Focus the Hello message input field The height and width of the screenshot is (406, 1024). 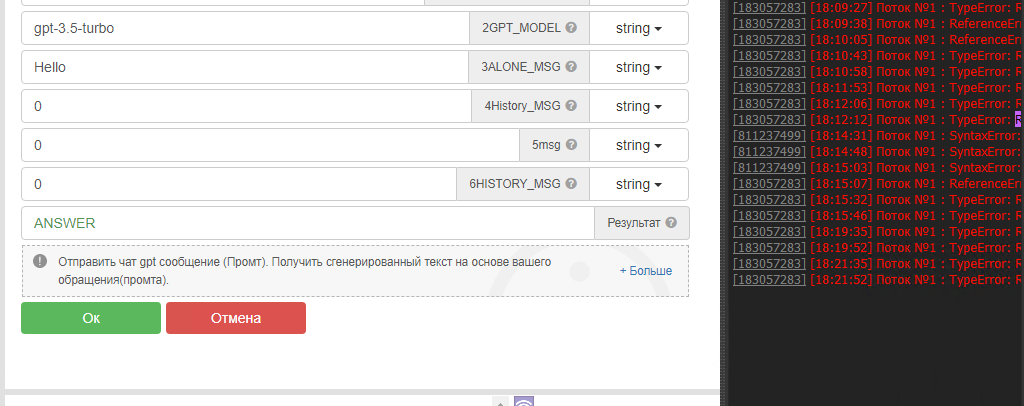(x=245, y=67)
